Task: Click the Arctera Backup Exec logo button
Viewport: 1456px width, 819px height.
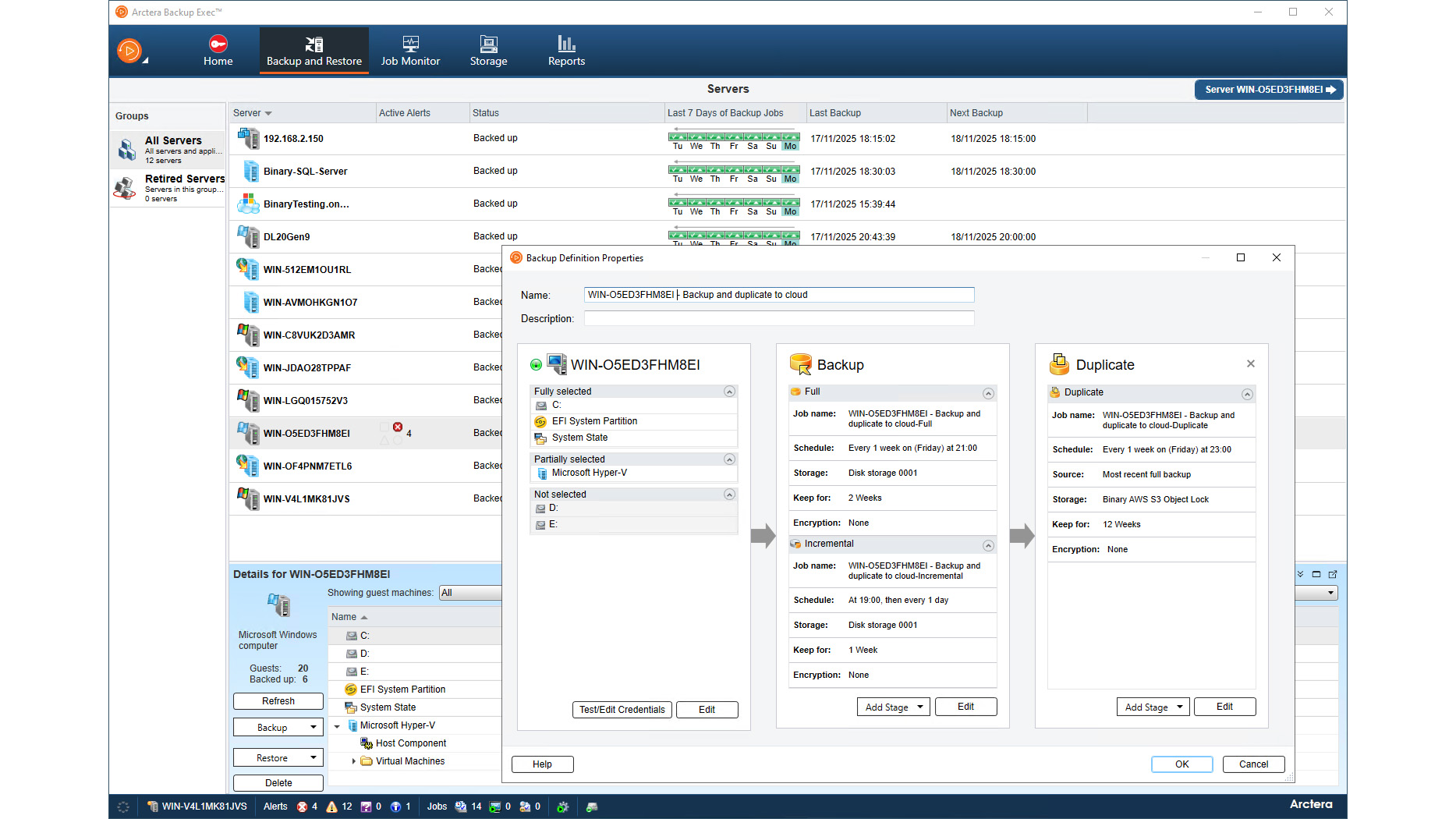Action: [130, 50]
